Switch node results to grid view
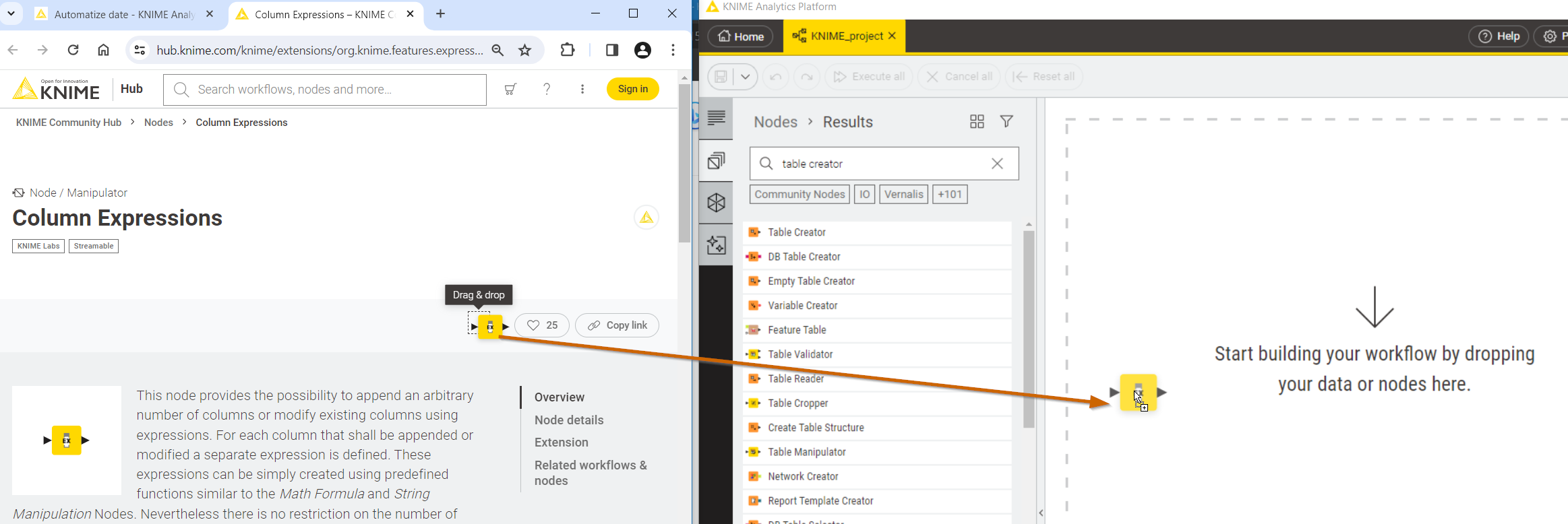 pyautogui.click(x=977, y=121)
